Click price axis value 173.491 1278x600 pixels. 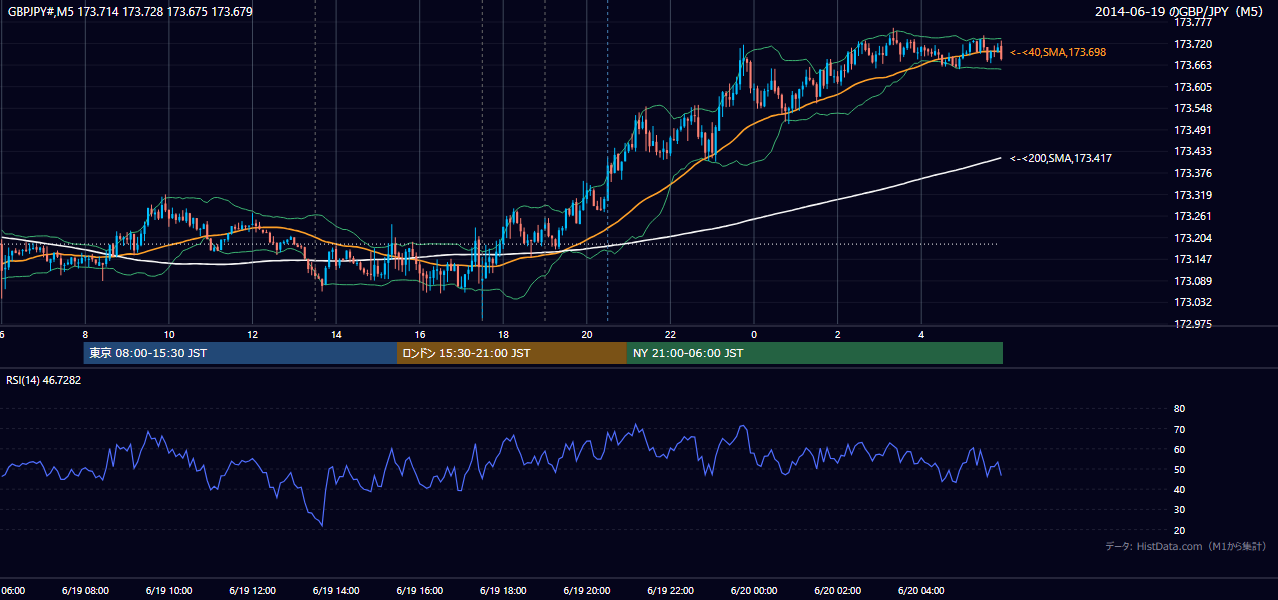tap(1192, 130)
